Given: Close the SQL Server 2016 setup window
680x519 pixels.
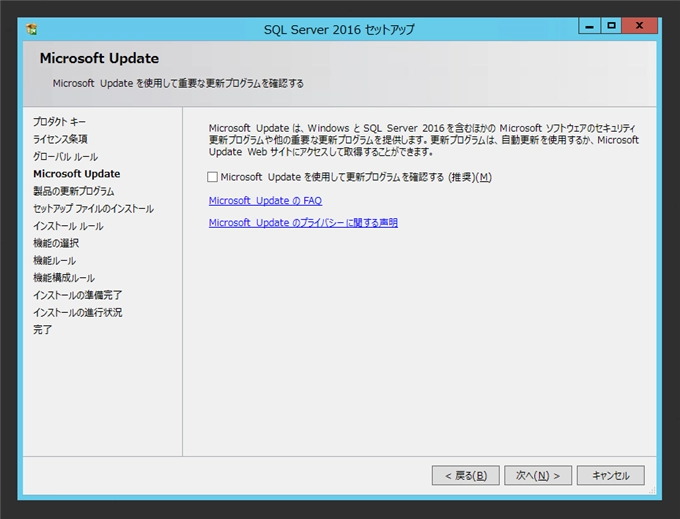Looking at the screenshot, I should pyautogui.click(x=640, y=26).
